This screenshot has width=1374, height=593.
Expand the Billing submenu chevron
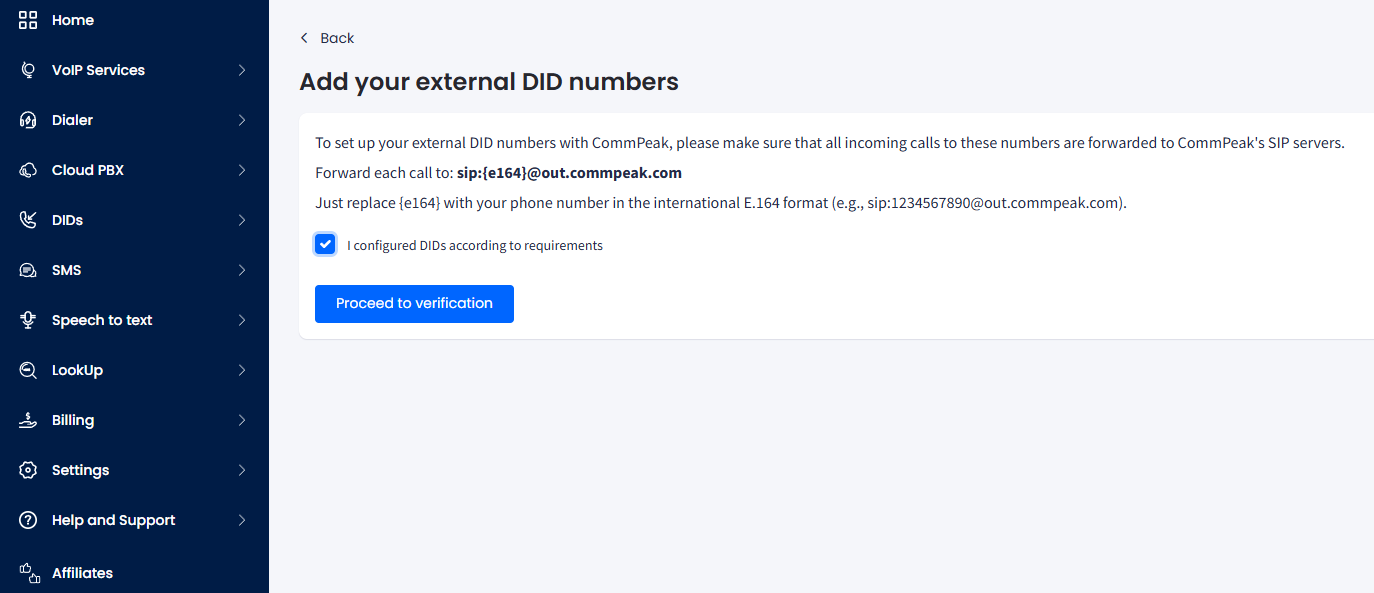click(242, 420)
